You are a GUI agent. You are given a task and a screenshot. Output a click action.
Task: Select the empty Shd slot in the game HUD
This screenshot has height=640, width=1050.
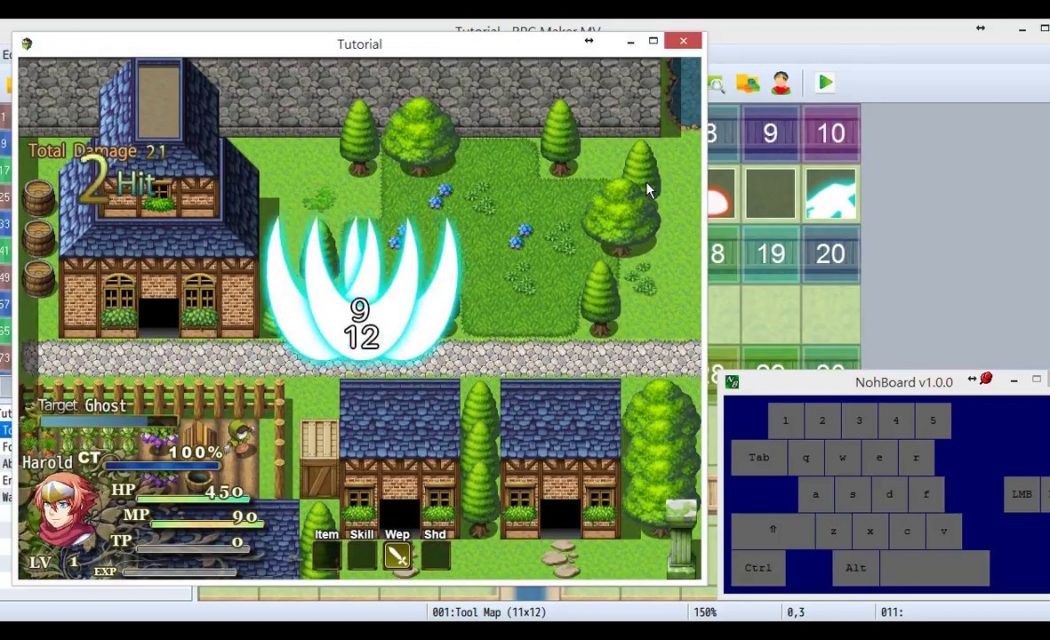point(435,556)
